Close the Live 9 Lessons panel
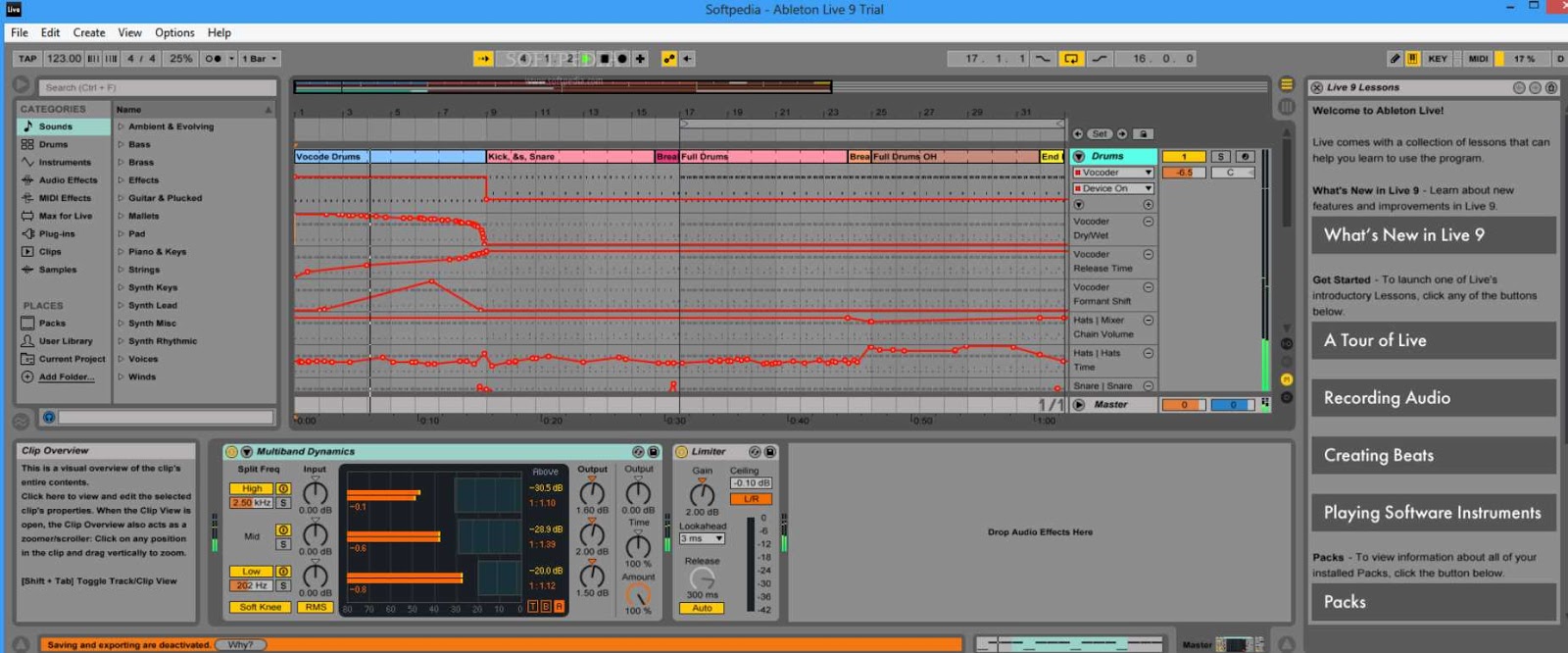Image resolution: width=1568 pixels, height=653 pixels. [x=1317, y=87]
